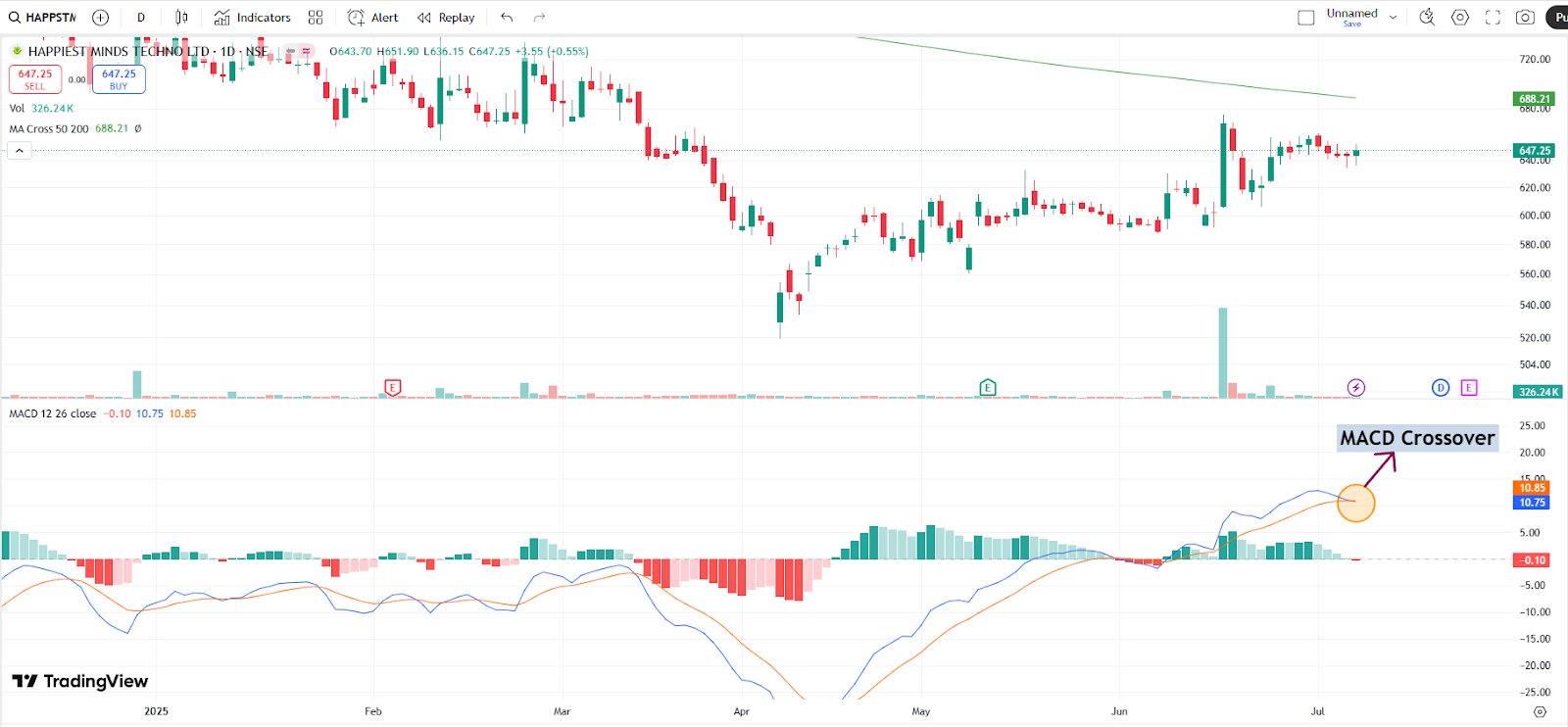The height and width of the screenshot is (727, 1568).
Task: Open the Indicators dialog
Action: (253, 18)
